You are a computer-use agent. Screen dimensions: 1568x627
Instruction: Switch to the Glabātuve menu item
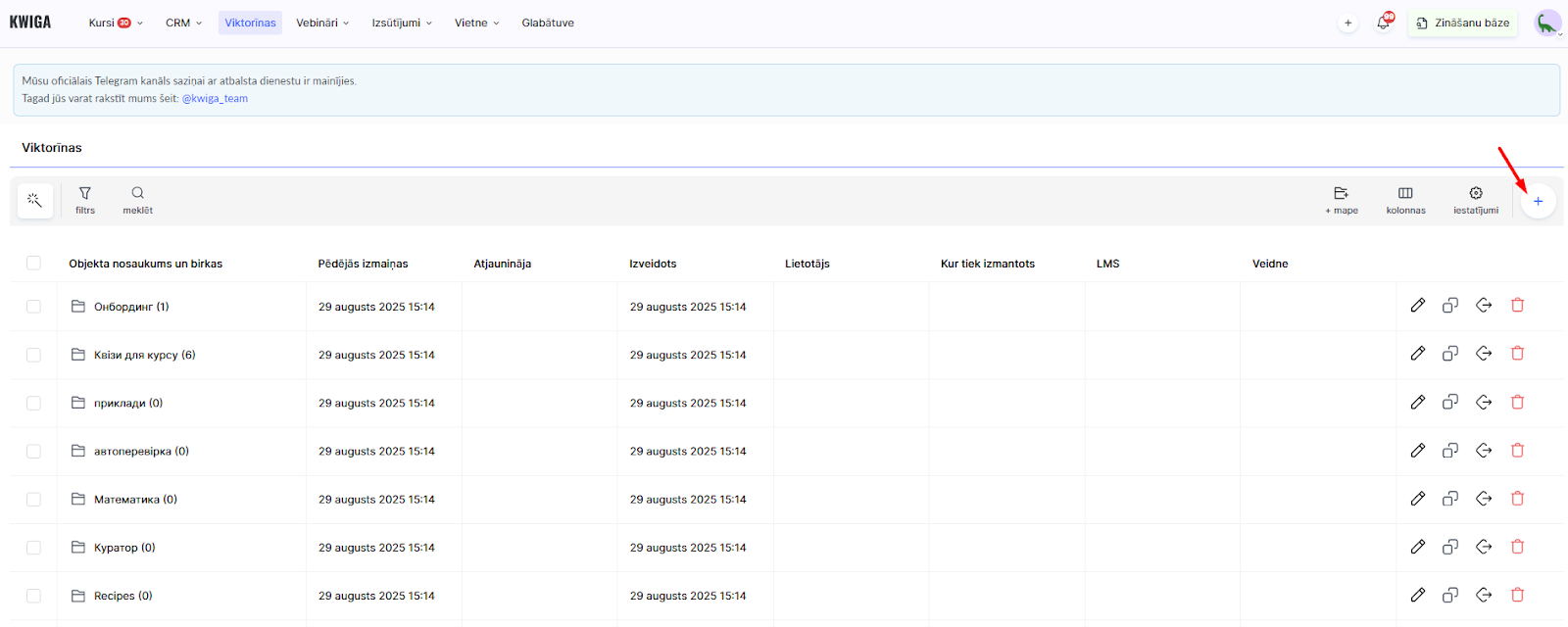pos(548,23)
